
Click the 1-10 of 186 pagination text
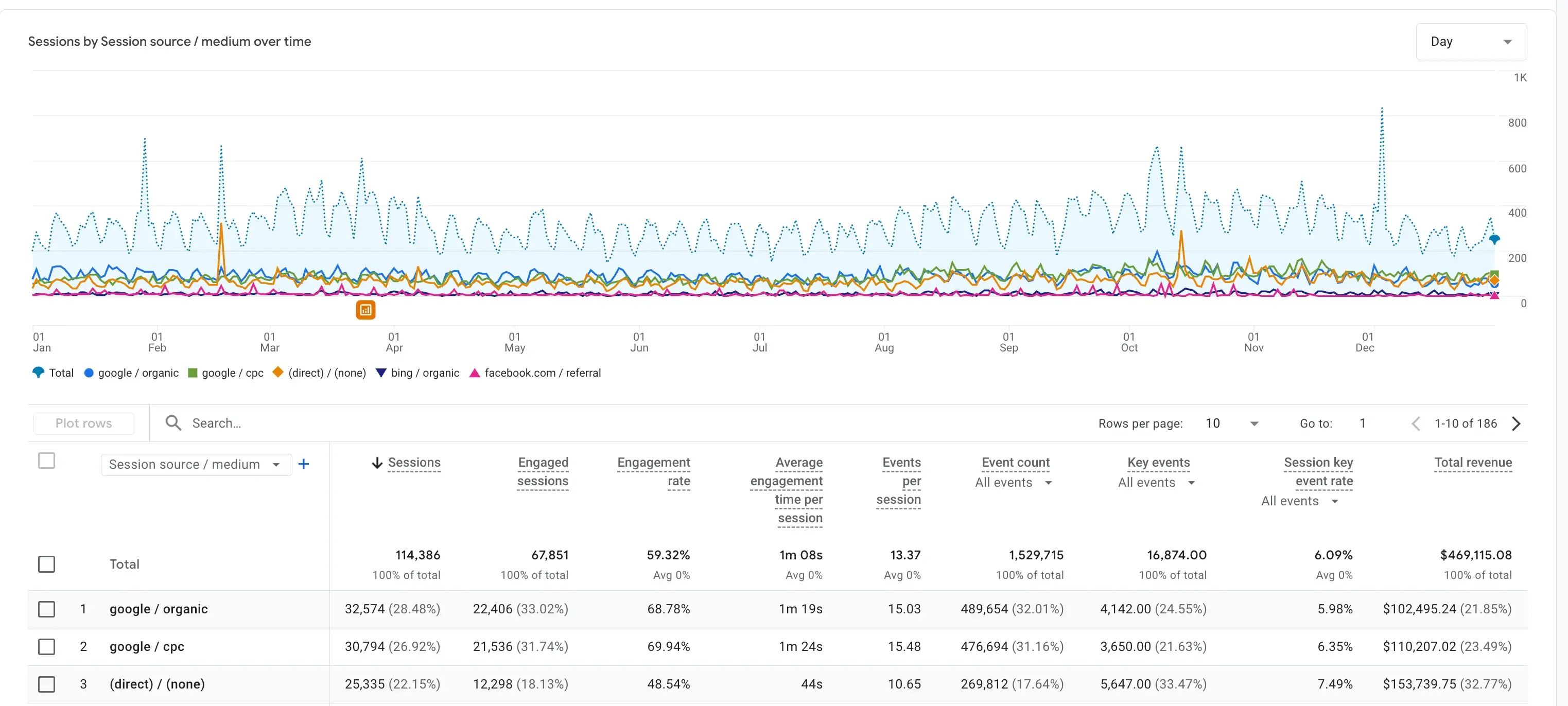[x=1465, y=423]
